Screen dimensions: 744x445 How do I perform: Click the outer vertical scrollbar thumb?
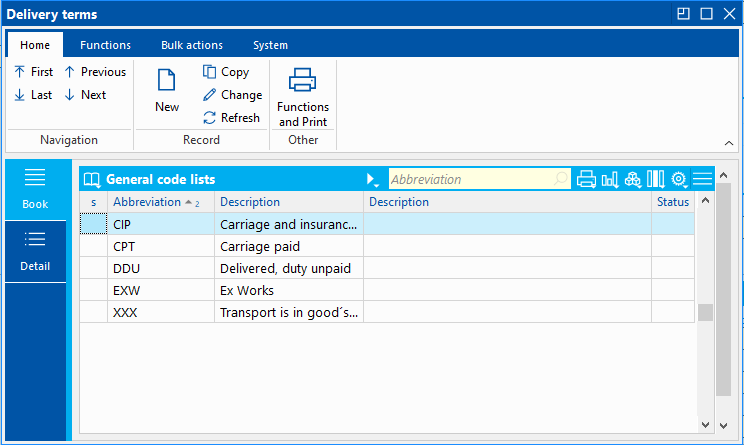[x=723, y=289]
